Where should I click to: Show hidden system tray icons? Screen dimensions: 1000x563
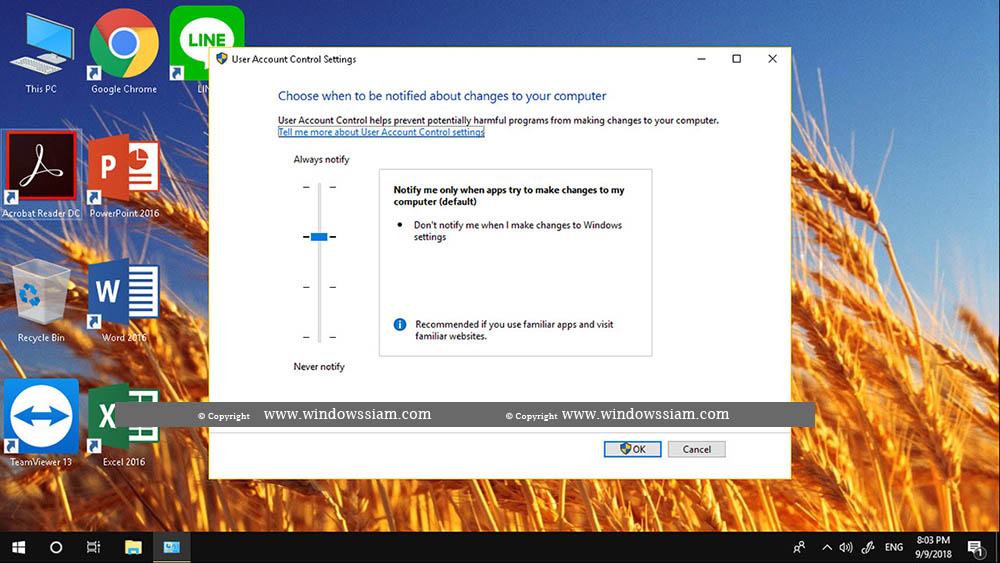point(826,547)
